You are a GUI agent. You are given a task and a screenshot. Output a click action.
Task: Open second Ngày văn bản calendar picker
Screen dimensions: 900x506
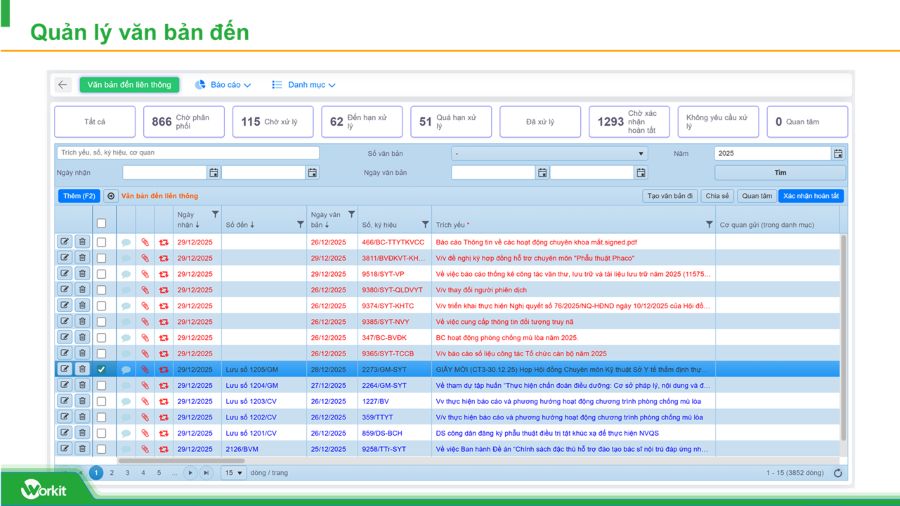pyautogui.click(x=641, y=173)
